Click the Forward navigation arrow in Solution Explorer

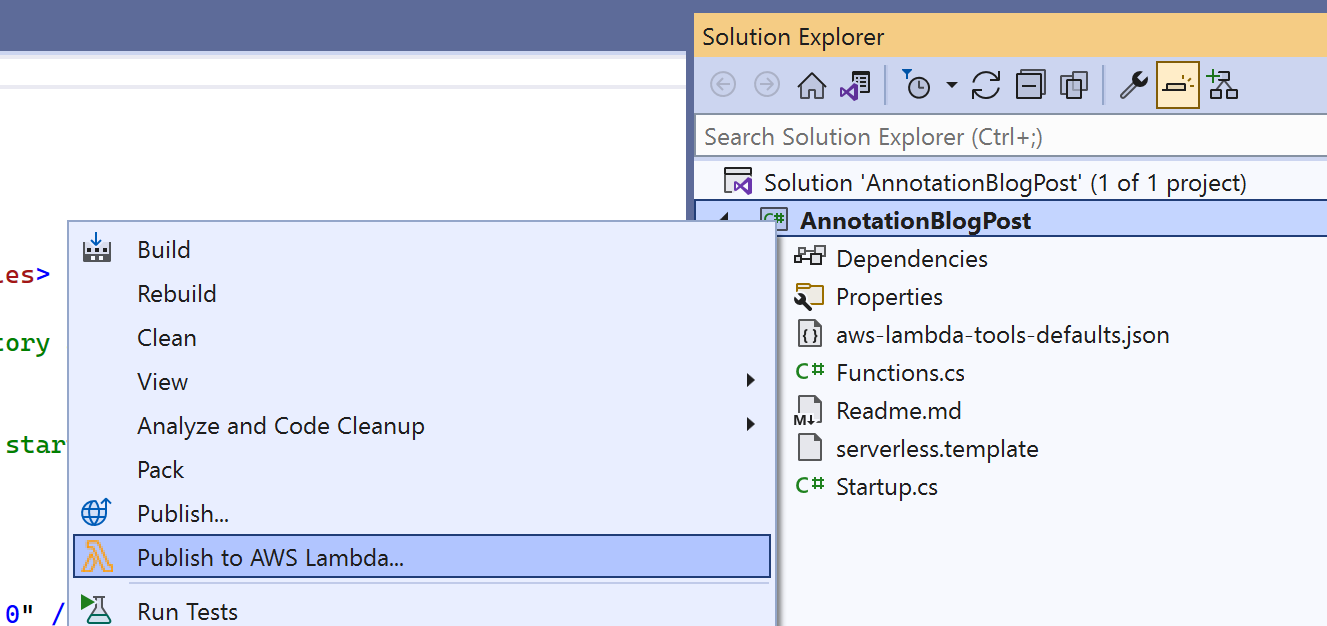767,85
